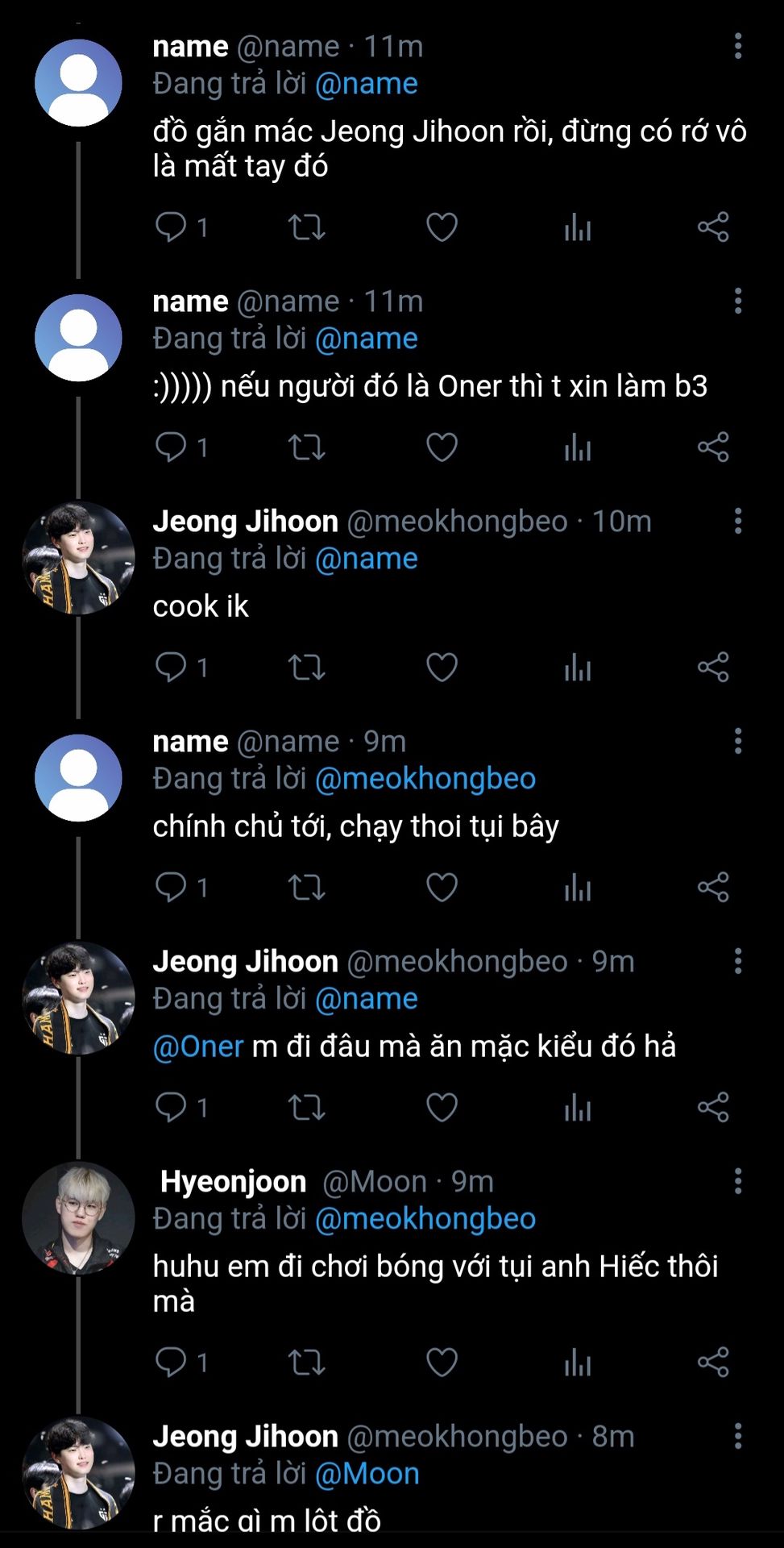
Task: Like the '@Oner m đi đâu' tweet
Action: click(442, 1108)
